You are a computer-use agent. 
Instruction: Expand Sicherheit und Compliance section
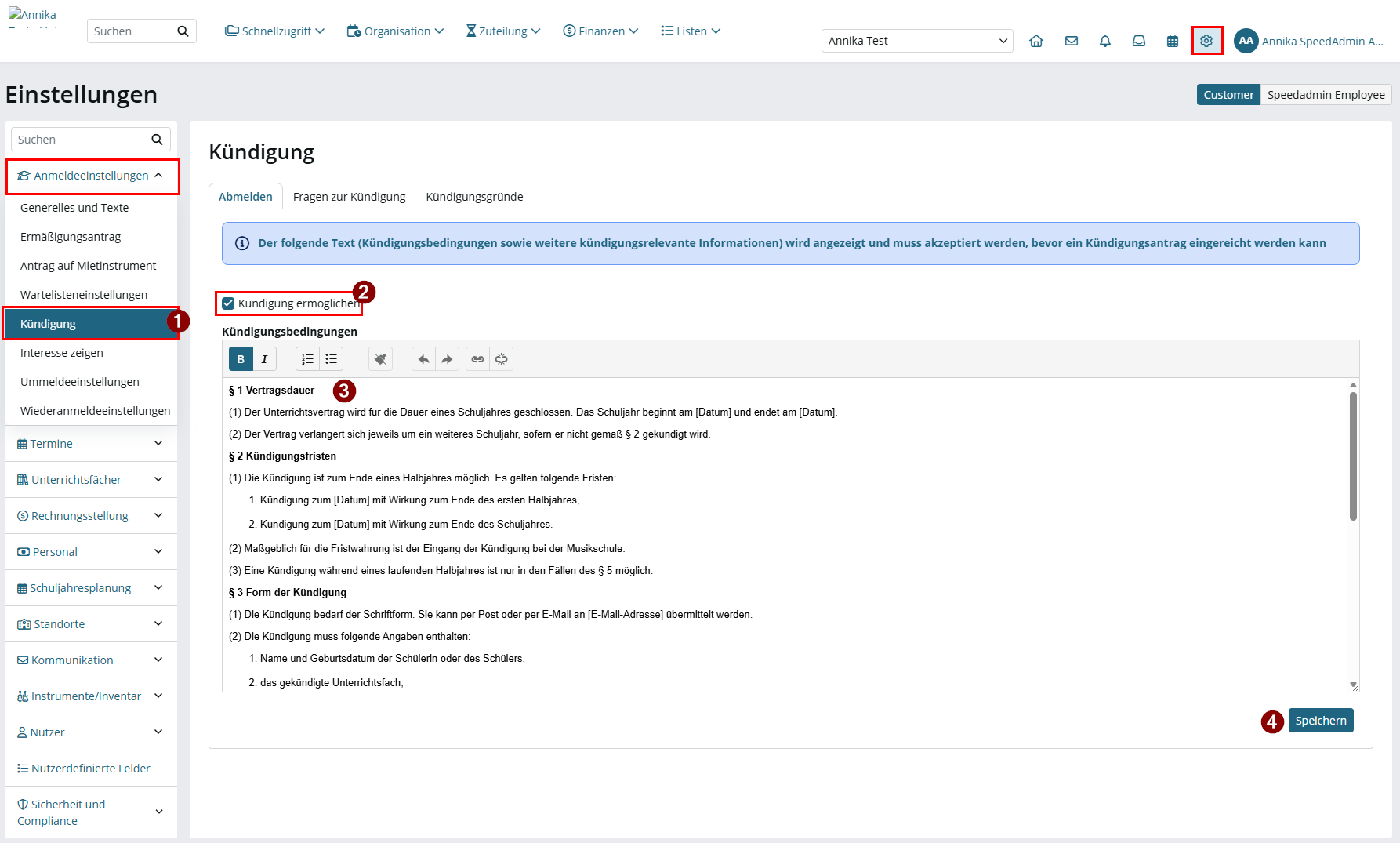(91, 812)
